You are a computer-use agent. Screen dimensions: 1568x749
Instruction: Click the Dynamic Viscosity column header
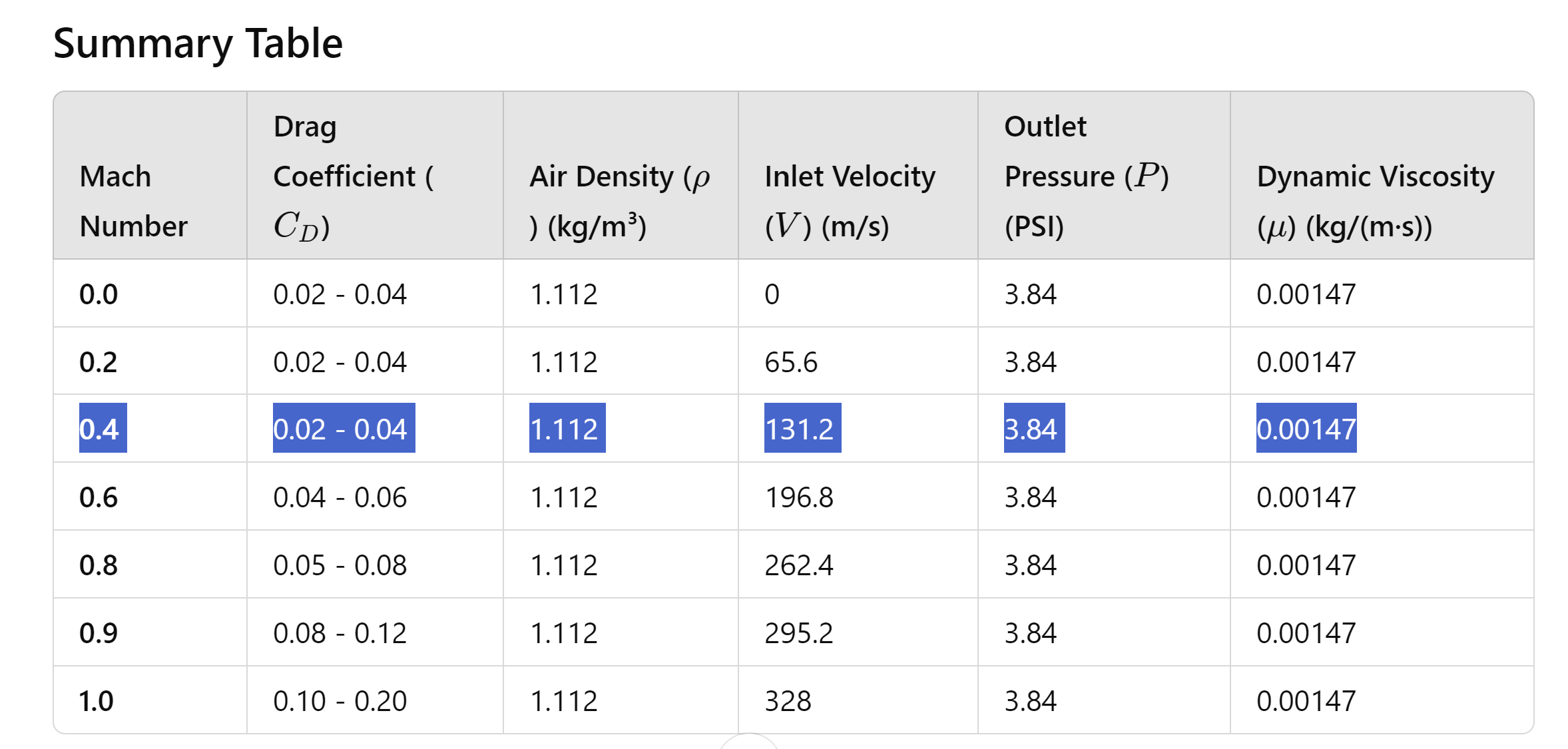tap(1375, 201)
